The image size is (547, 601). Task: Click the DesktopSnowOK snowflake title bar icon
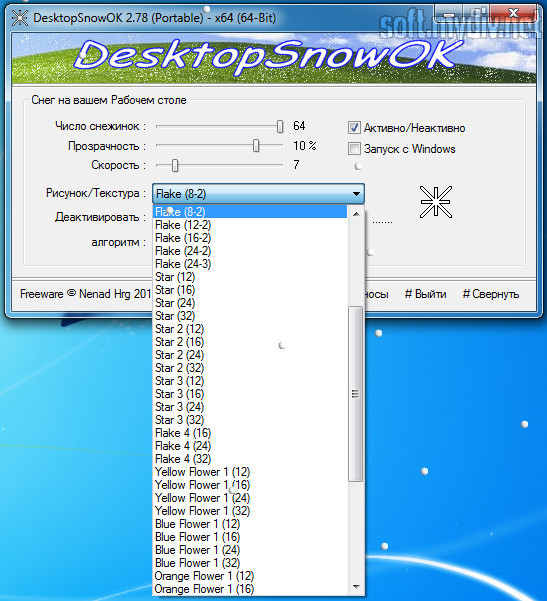(20, 18)
